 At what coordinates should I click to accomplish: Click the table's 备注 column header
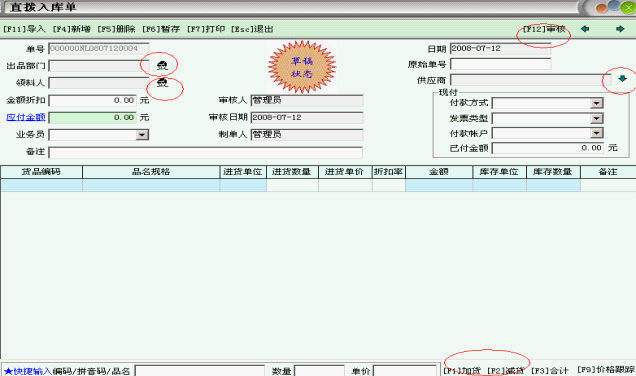(x=608, y=172)
